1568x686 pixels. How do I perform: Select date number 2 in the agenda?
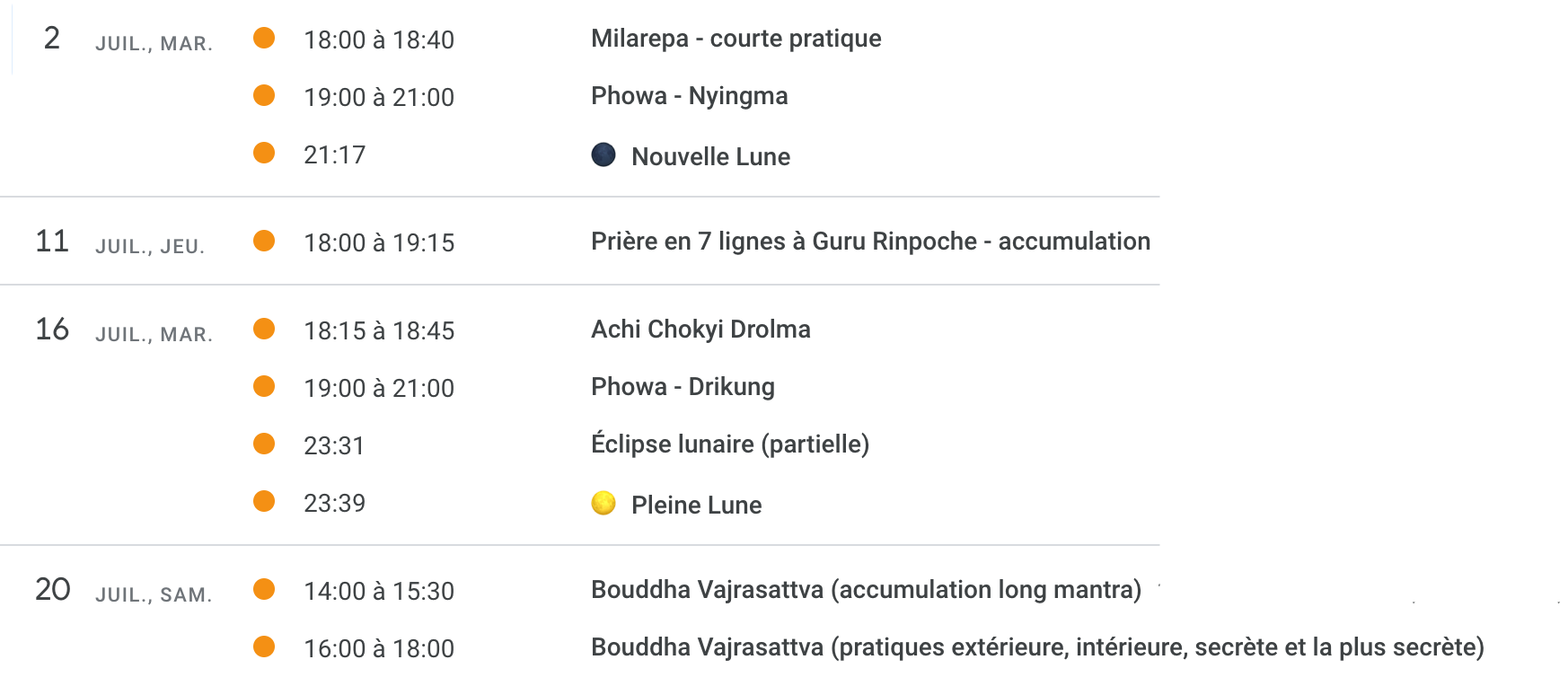coord(52,39)
